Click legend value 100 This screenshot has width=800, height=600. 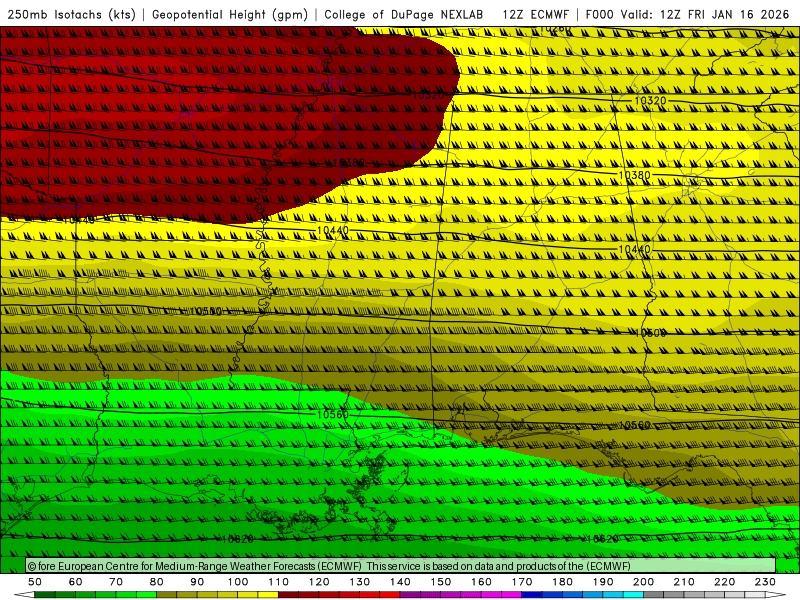click(x=238, y=582)
